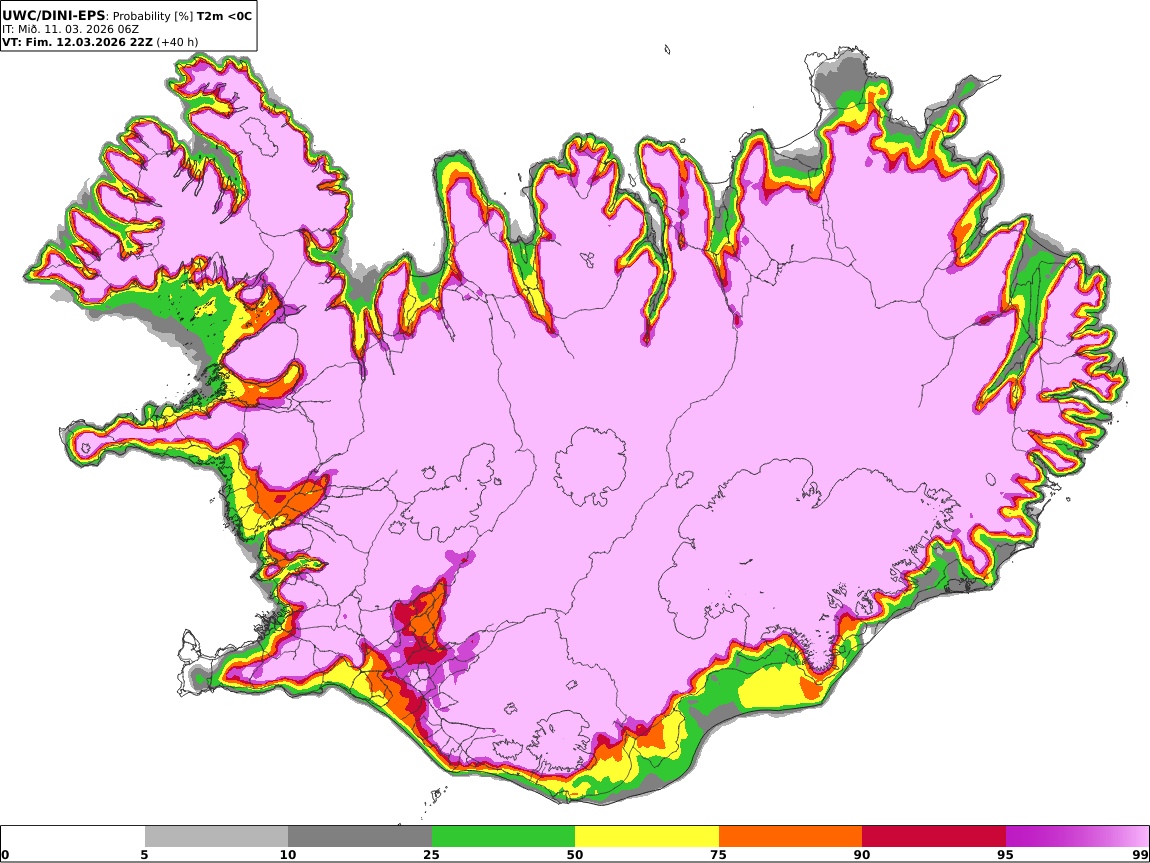
Task: Click the legend value '25'
Action: (431, 855)
